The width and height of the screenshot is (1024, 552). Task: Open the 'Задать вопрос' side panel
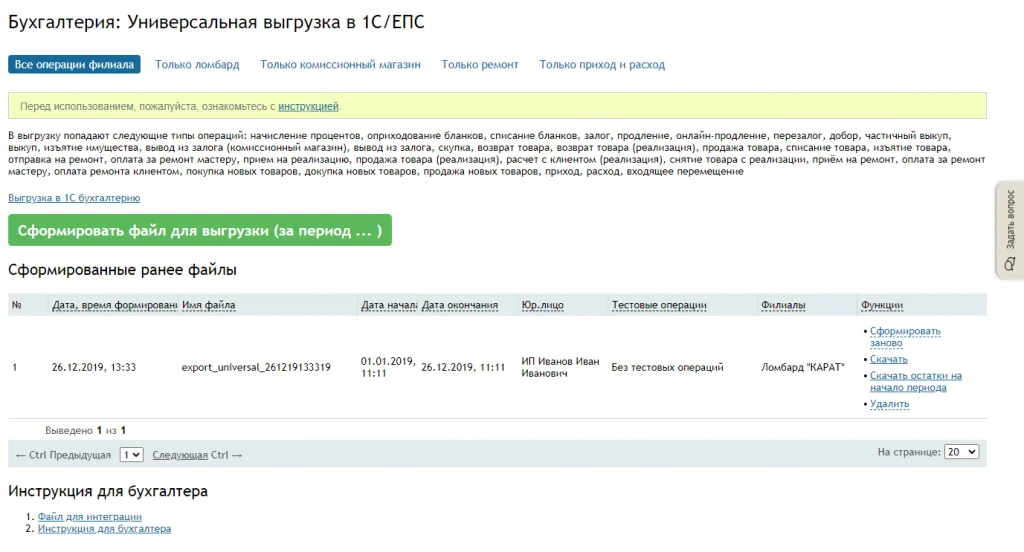click(x=1010, y=230)
